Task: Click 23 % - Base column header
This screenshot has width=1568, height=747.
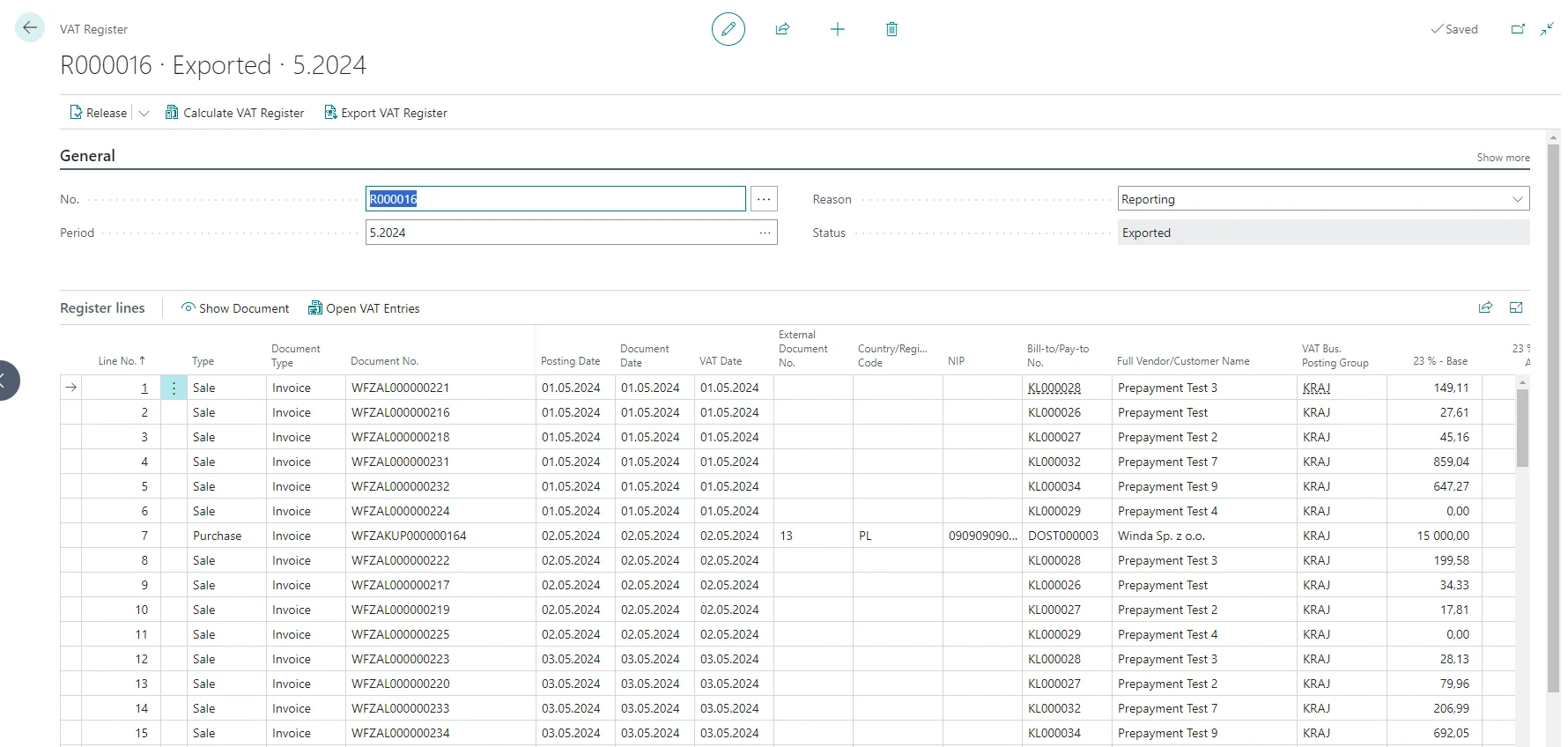Action: click(1440, 361)
